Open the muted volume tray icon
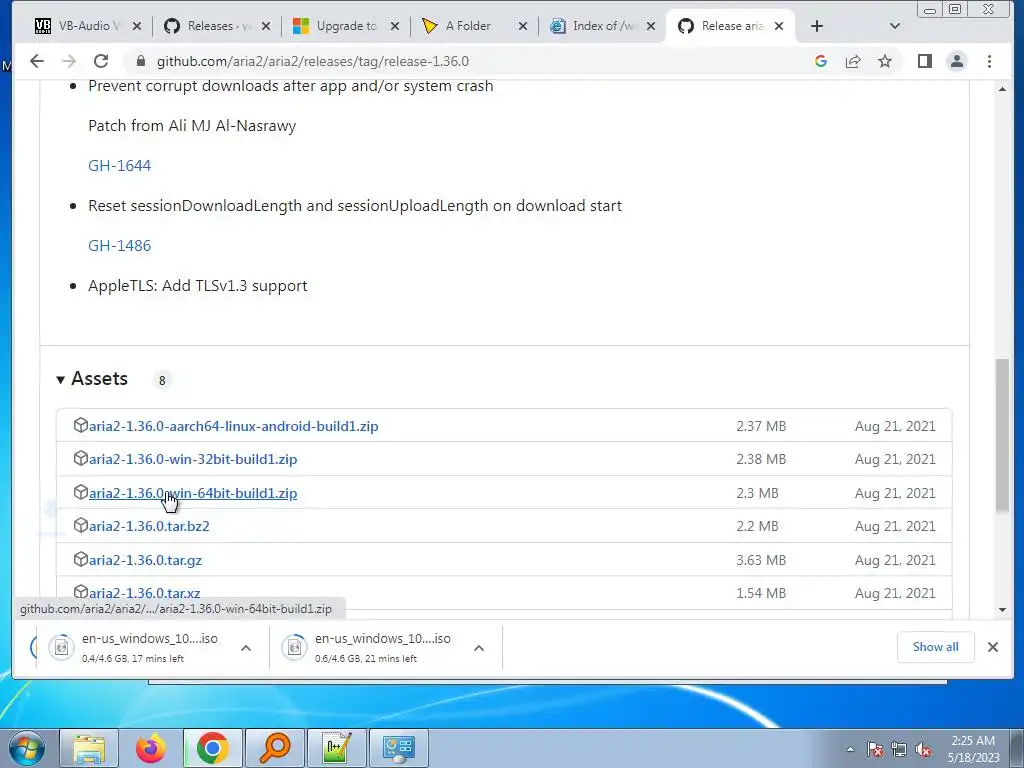 tap(923, 749)
